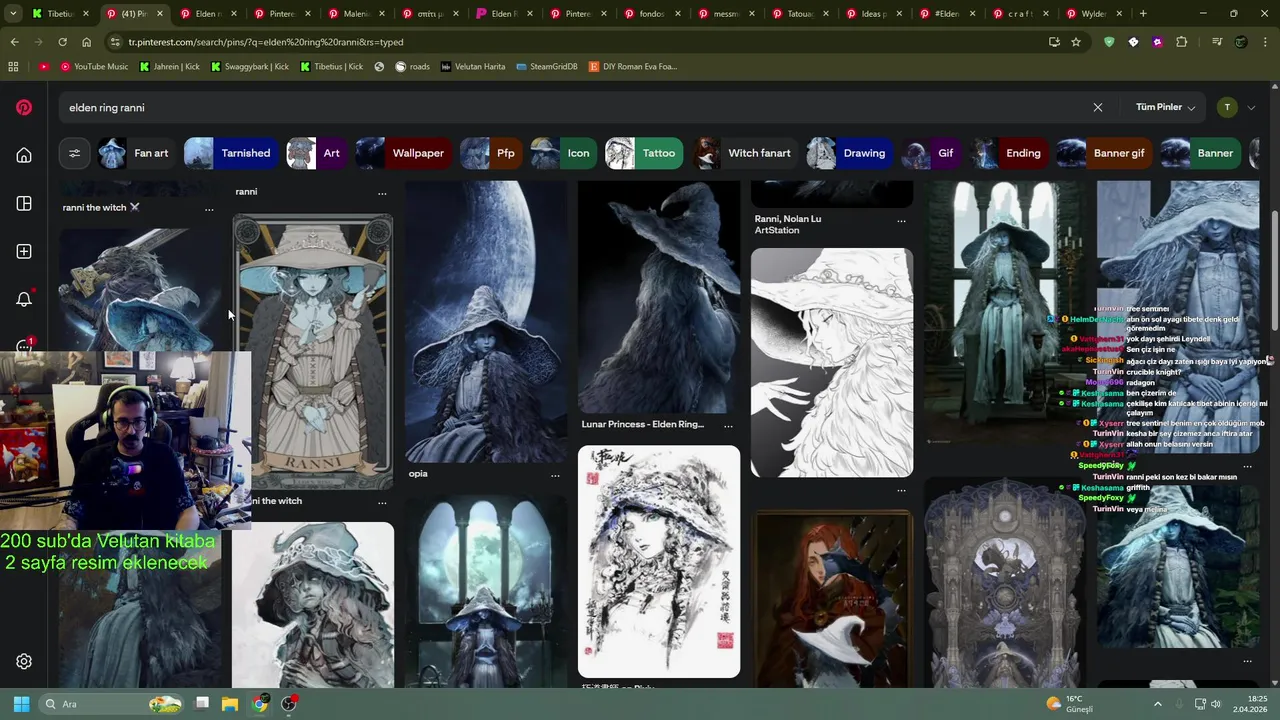This screenshot has width=1280, height=720.
Task: Open more options for the 'opia' pin
Action: [x=555, y=475]
